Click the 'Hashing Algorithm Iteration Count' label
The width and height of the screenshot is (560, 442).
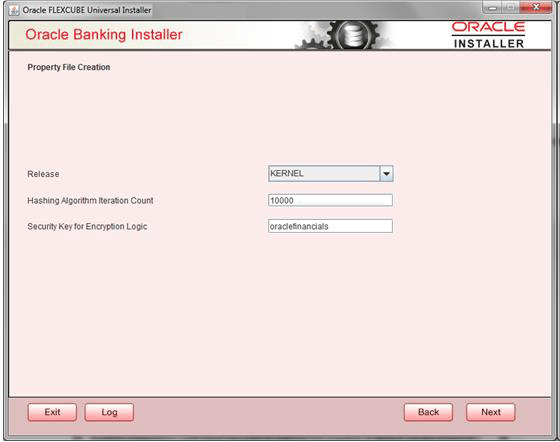90,201
